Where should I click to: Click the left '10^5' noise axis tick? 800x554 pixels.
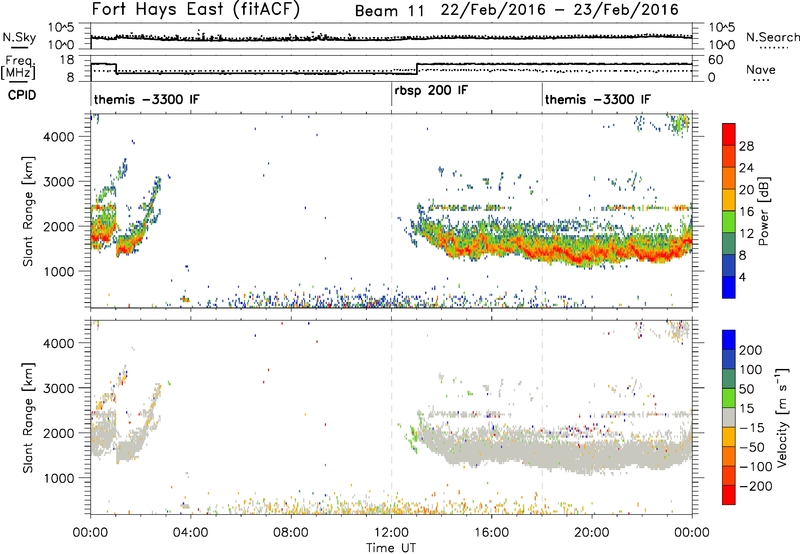(x=61, y=28)
